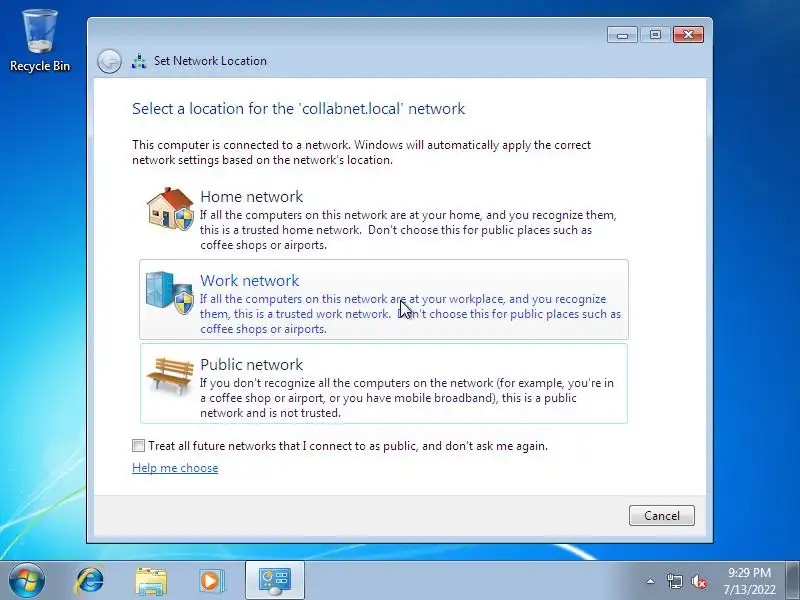Launch Internet Explorer from the taskbar
Viewport: 800px width, 600px height.
(90, 580)
